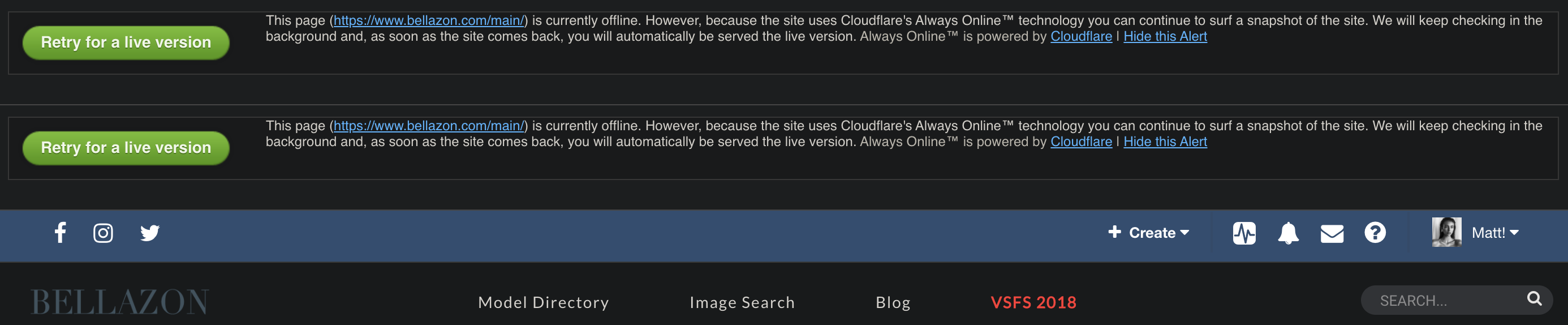This screenshot has width=1568, height=325.
Task: Click into the SEARCH... input field
Action: point(1442,301)
